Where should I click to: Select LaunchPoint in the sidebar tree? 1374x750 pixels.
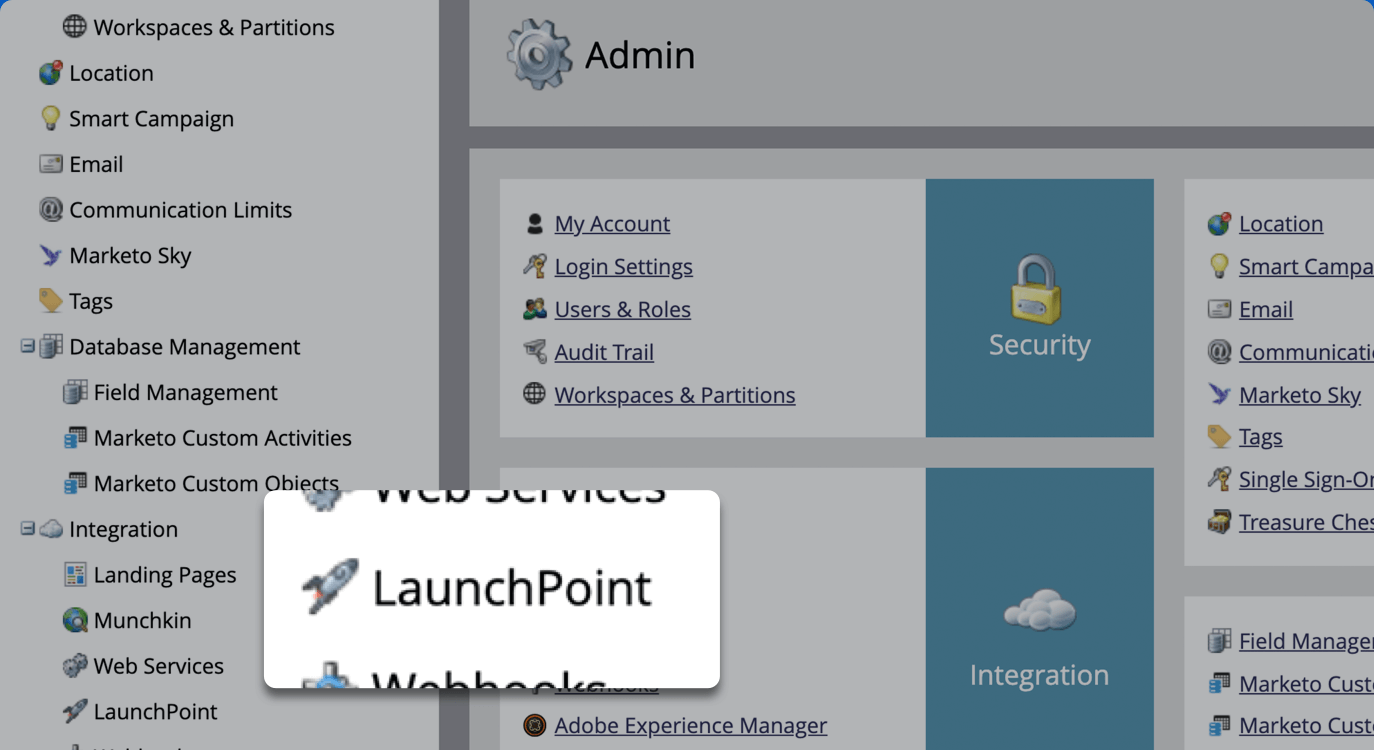[156, 712]
